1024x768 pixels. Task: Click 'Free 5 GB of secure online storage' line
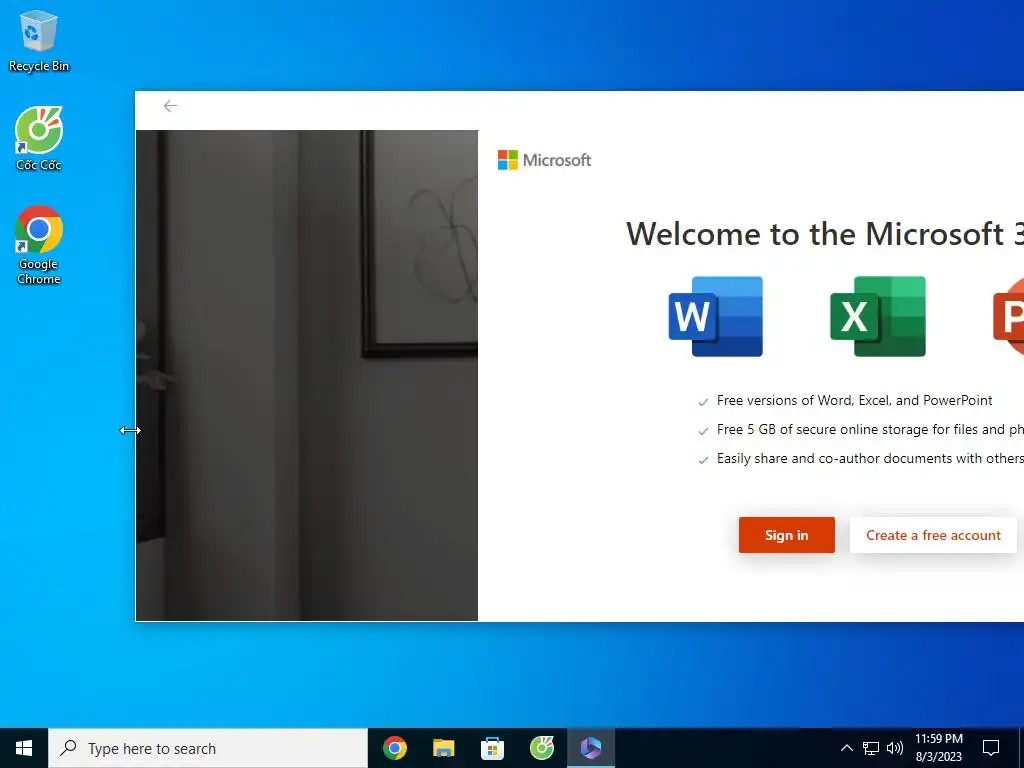(870, 430)
